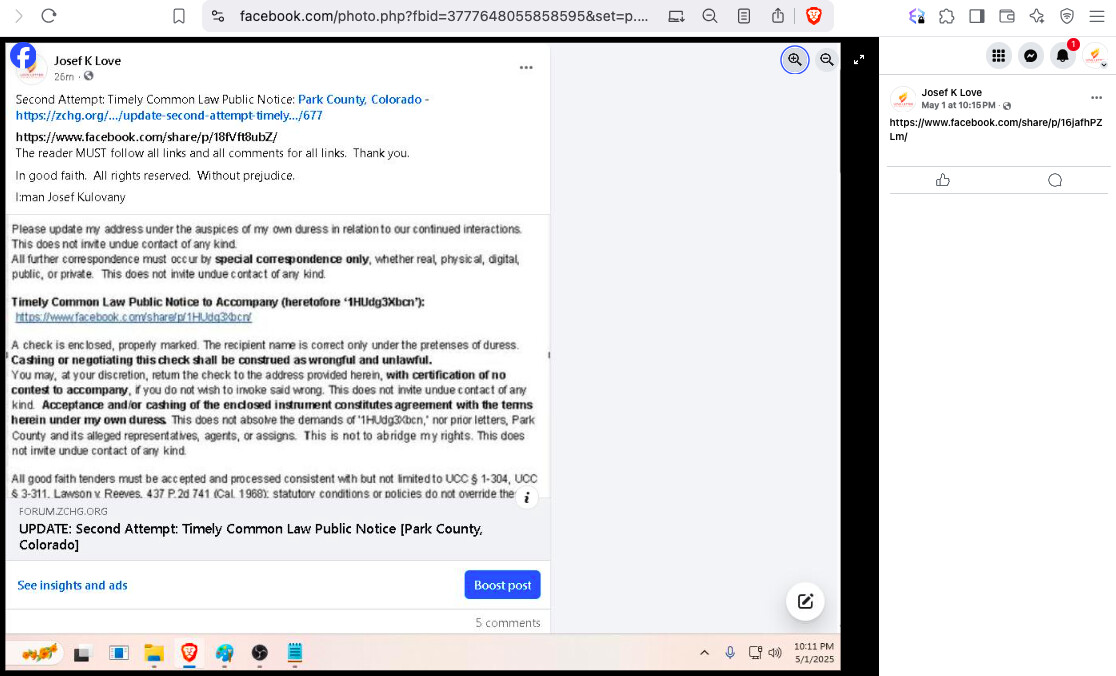1116x676 pixels.
Task: Open the Brave VPN shield icon
Action: [x=1066, y=16]
